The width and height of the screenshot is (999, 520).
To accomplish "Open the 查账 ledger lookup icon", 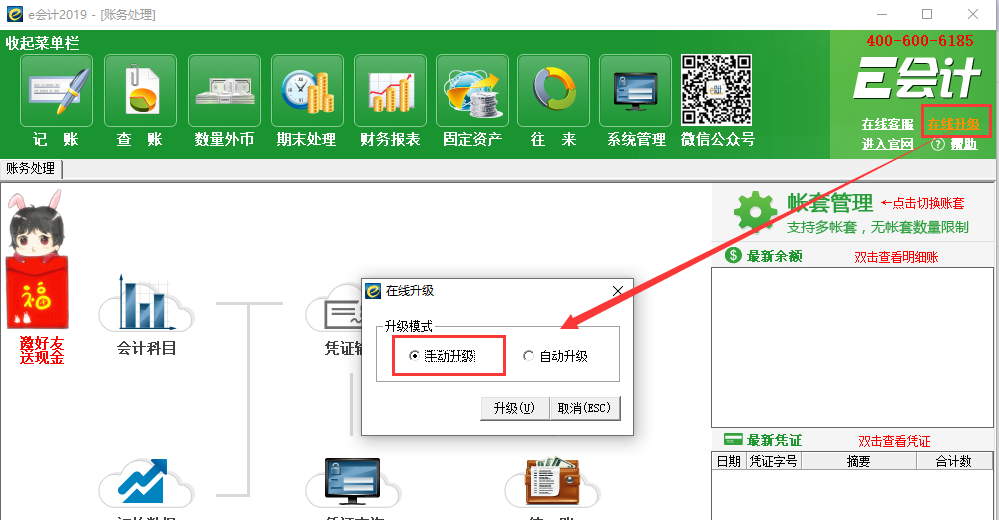I will coord(140,90).
